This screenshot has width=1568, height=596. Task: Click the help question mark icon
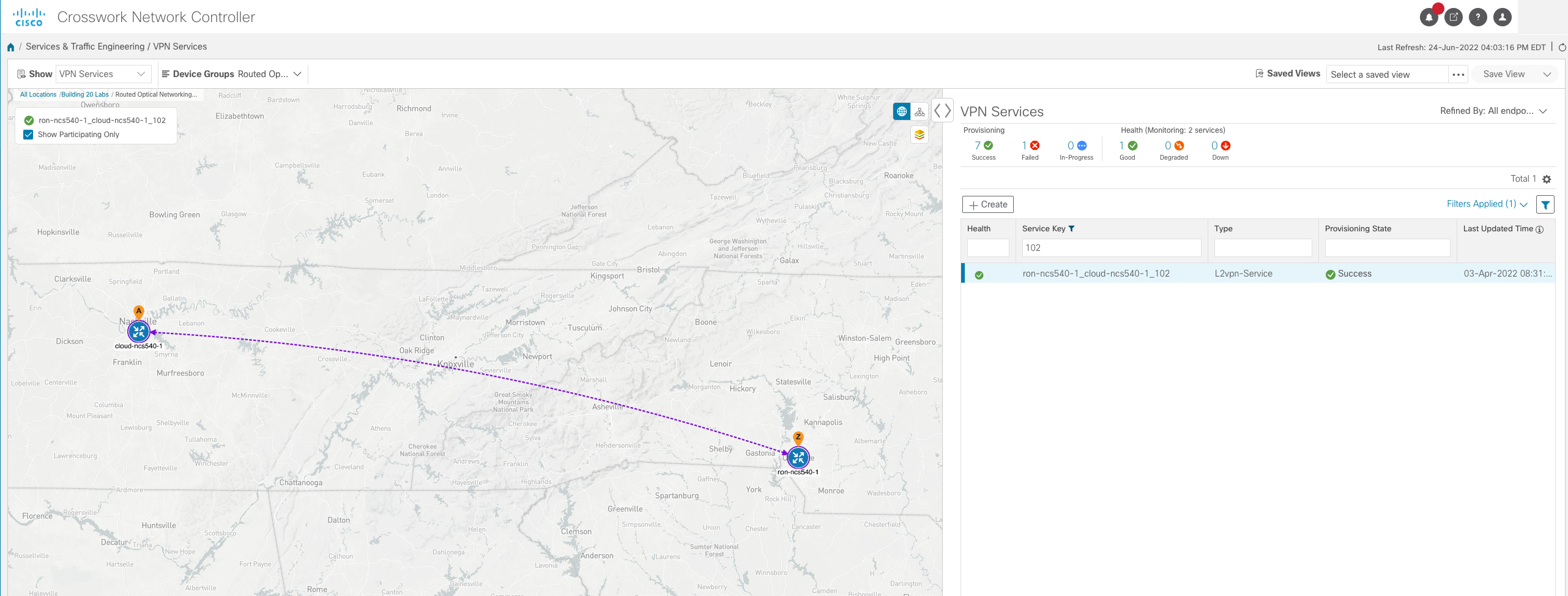coord(1477,18)
